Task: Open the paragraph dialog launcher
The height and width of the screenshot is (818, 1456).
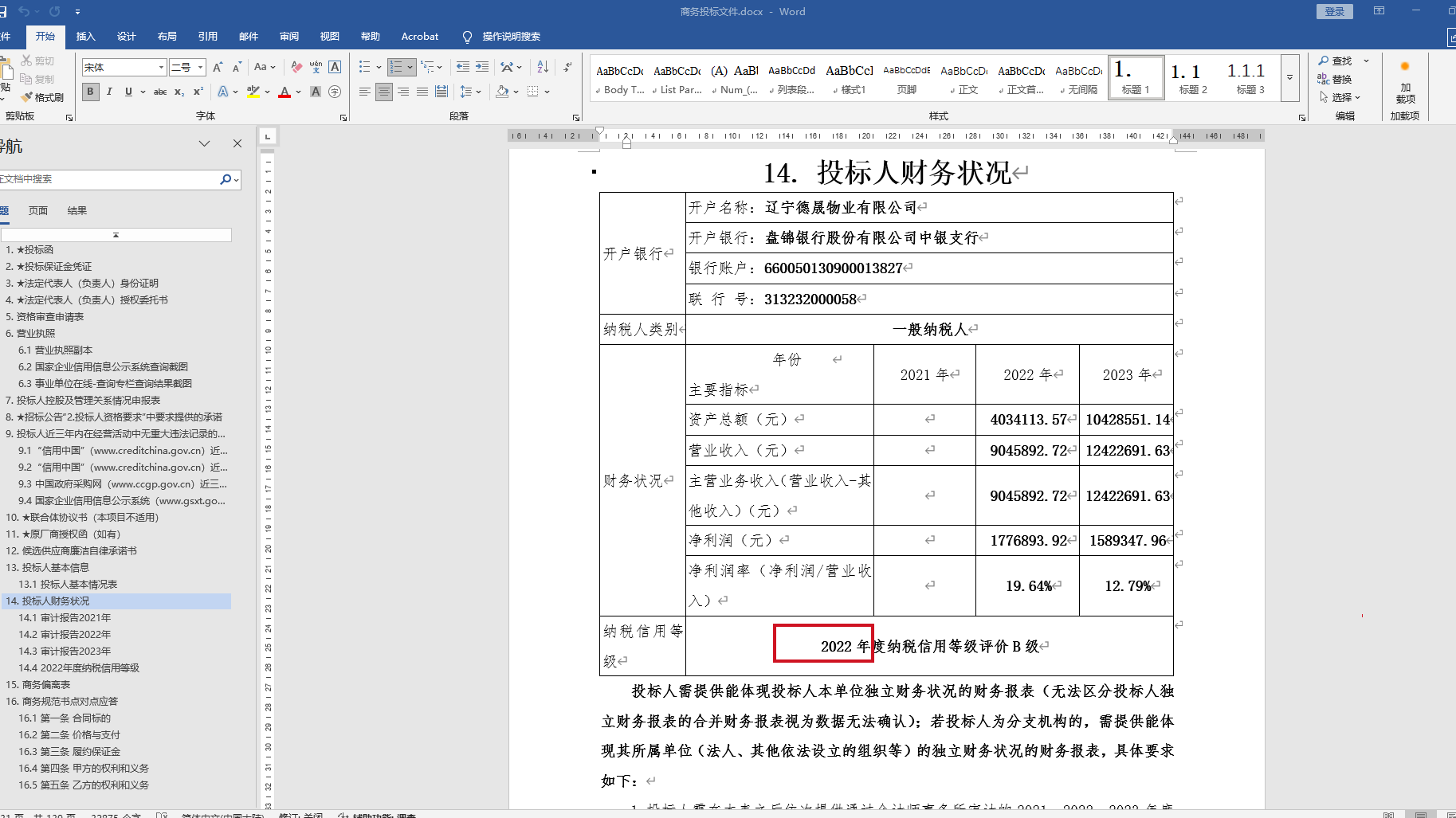Action: pos(576,118)
